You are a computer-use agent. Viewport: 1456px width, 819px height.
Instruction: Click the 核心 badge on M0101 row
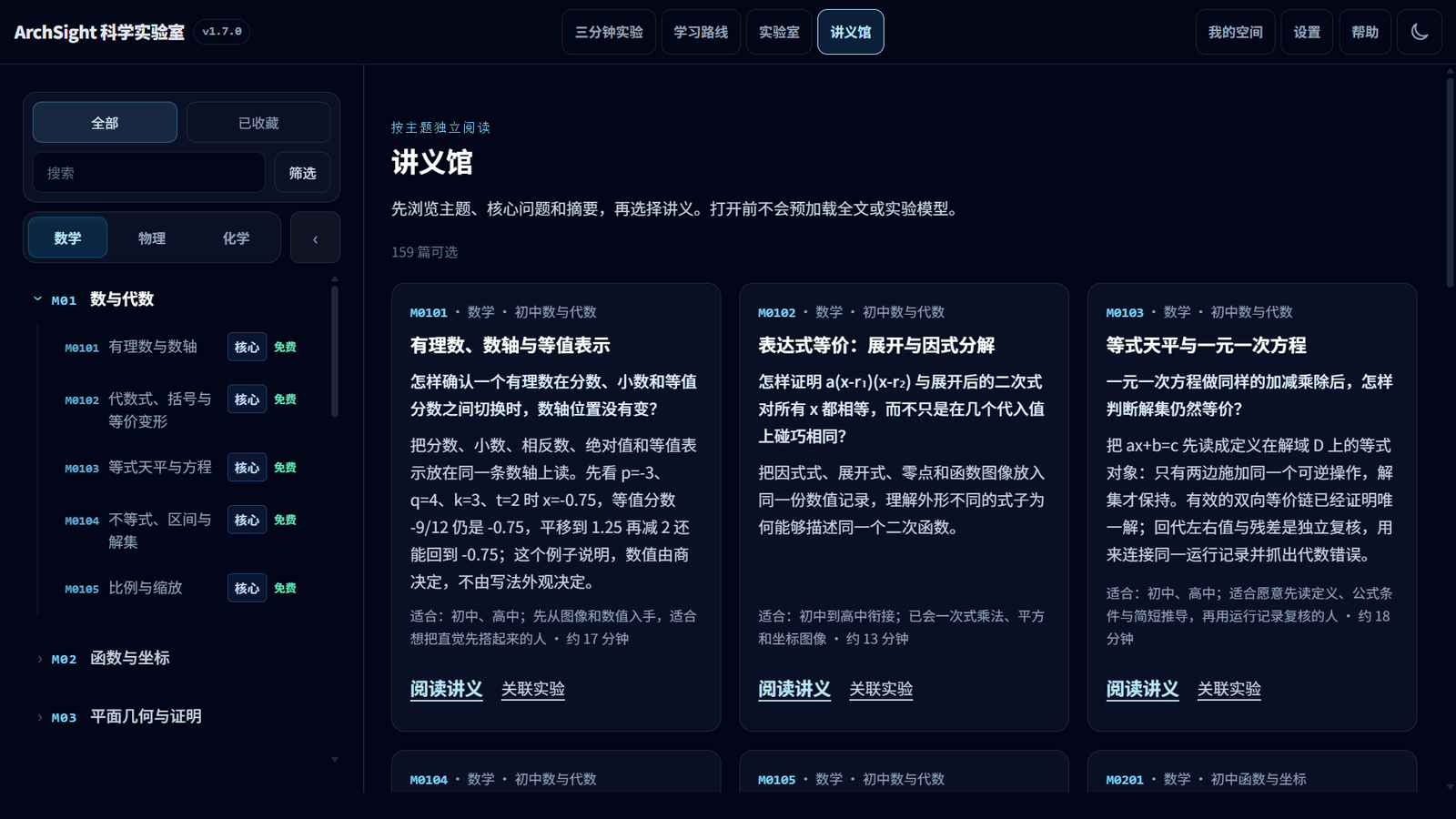coord(247,347)
